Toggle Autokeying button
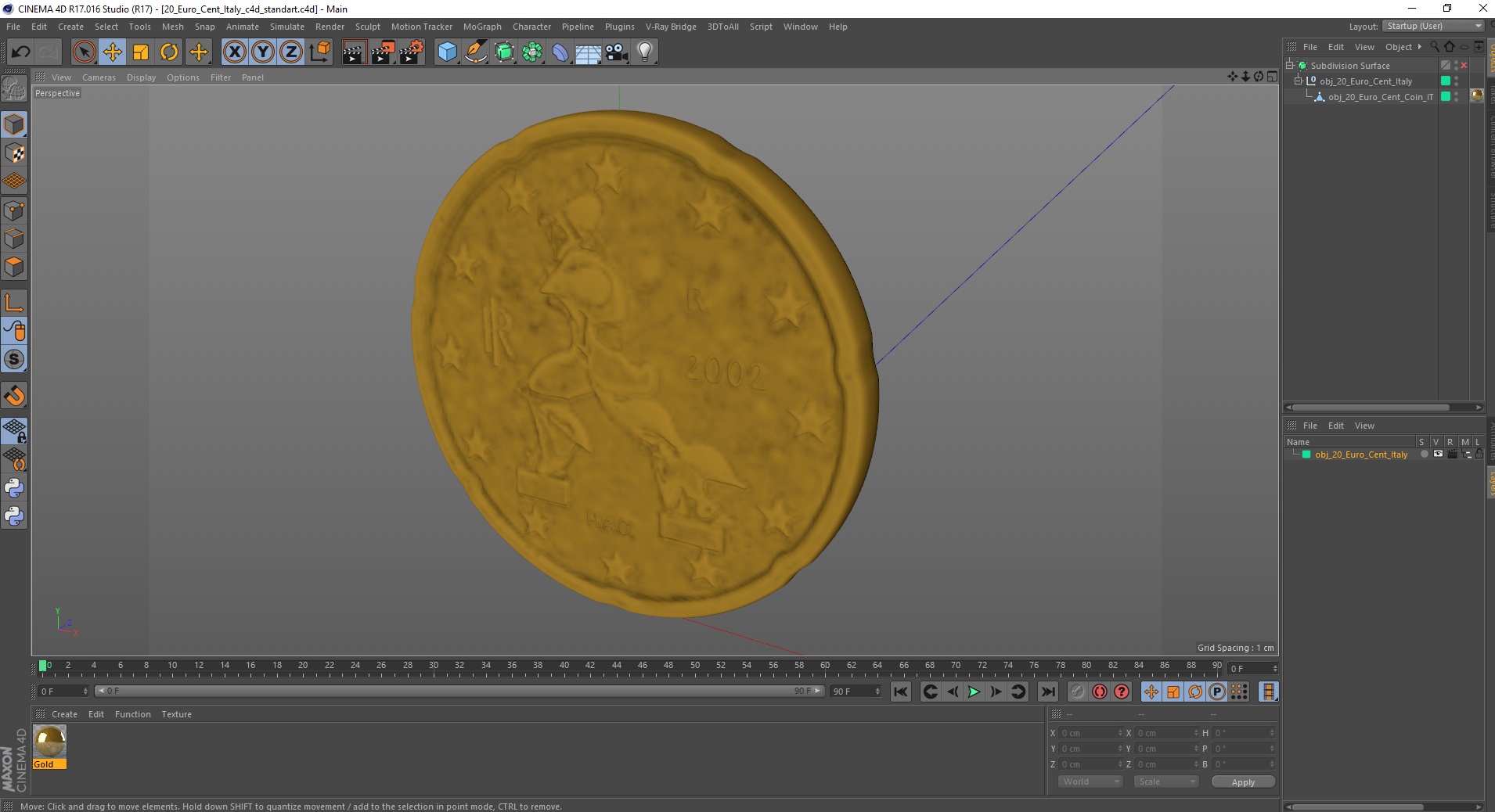 1100,692
